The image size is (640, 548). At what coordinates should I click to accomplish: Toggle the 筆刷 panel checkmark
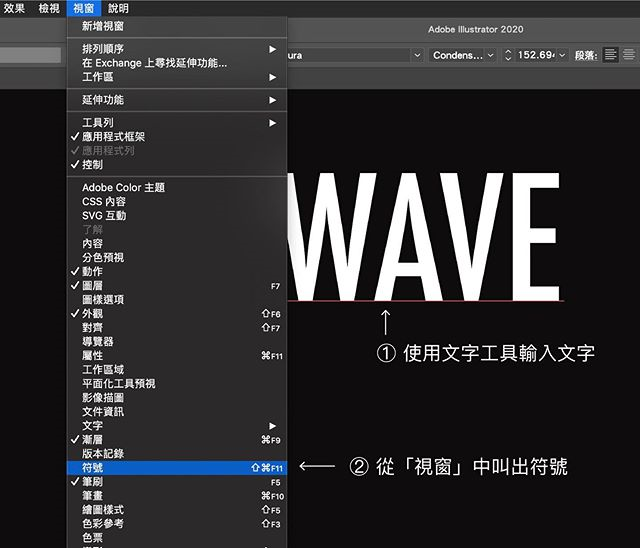(177, 481)
